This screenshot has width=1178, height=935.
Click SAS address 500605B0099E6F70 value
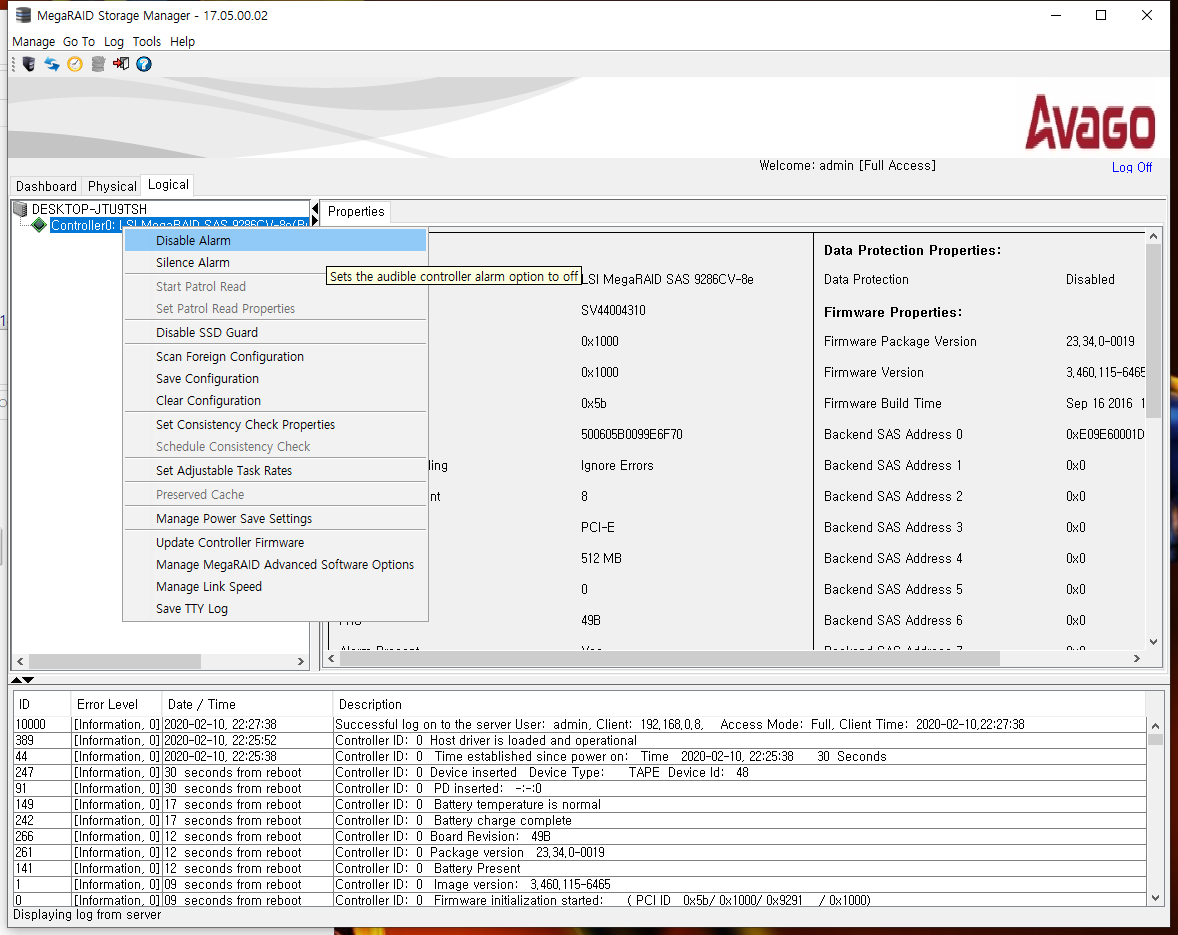(632, 434)
